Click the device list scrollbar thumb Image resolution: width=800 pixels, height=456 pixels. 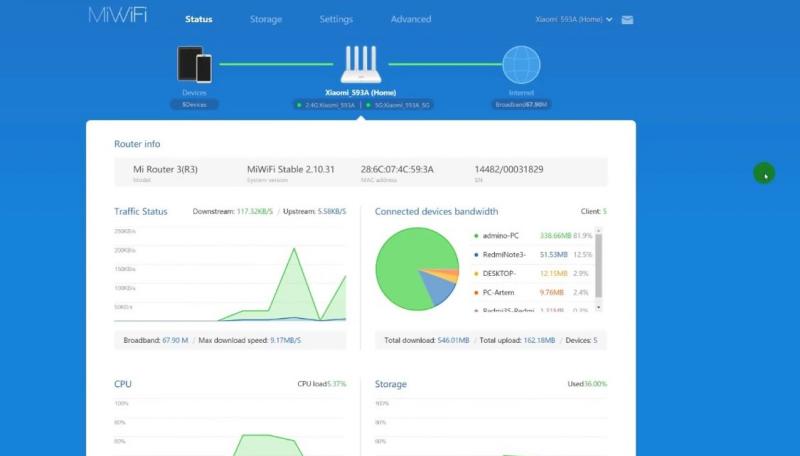coord(598,266)
